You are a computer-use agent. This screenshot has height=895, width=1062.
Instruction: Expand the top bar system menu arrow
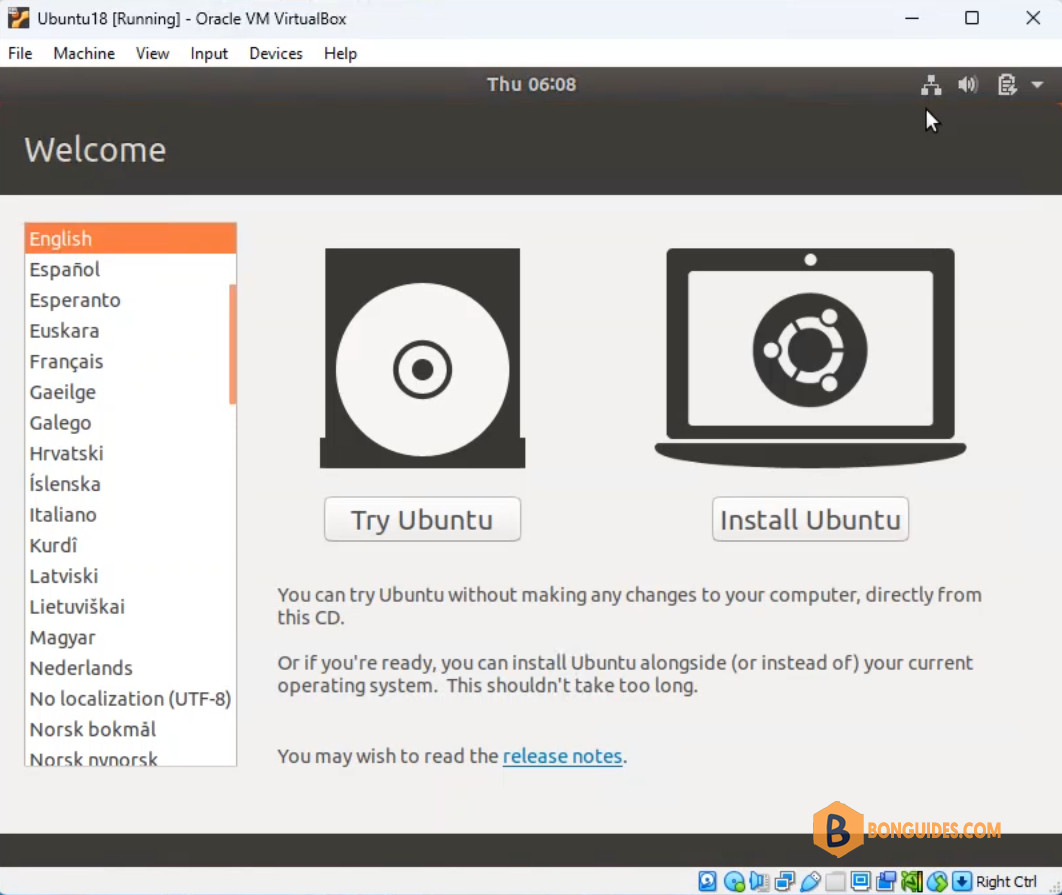tap(1037, 85)
